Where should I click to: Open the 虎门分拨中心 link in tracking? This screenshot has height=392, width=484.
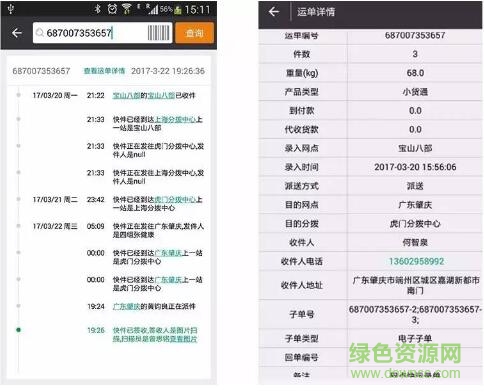pyautogui.click(x=175, y=199)
